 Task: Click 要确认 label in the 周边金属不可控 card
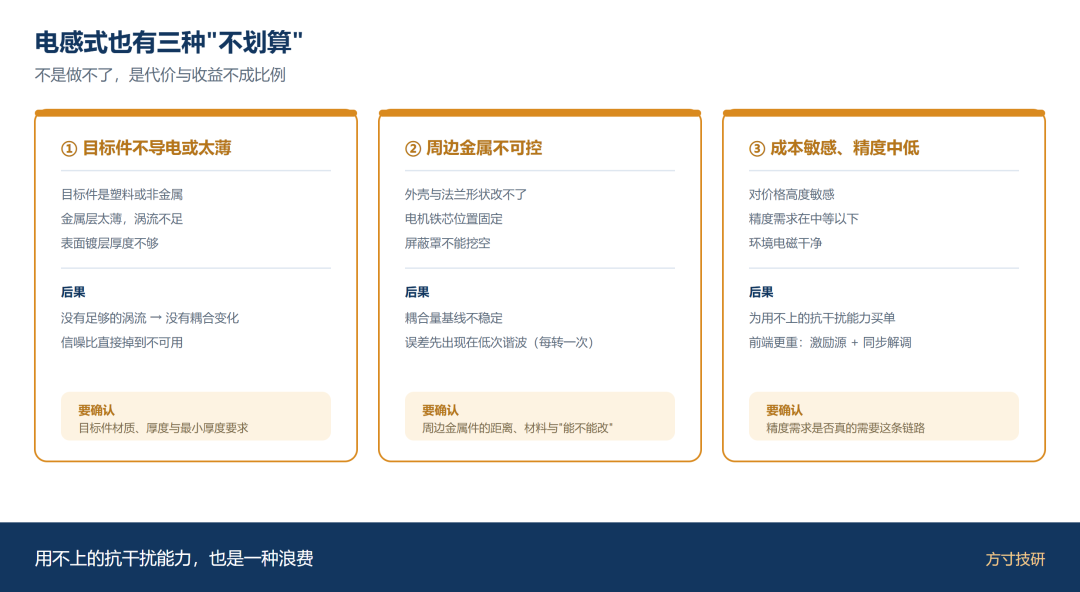(440, 411)
